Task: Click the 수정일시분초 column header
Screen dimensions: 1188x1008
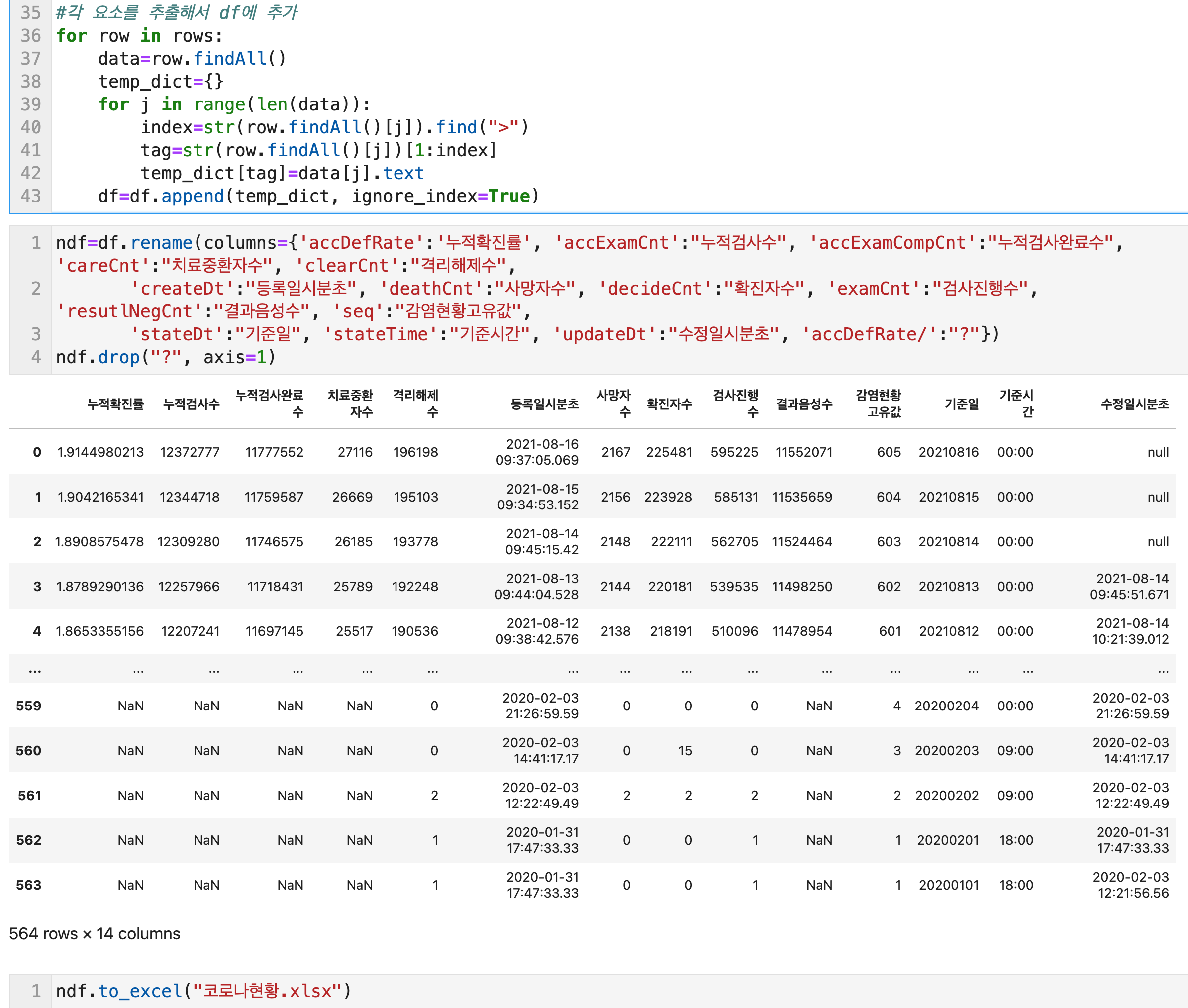Action: [x=1134, y=404]
